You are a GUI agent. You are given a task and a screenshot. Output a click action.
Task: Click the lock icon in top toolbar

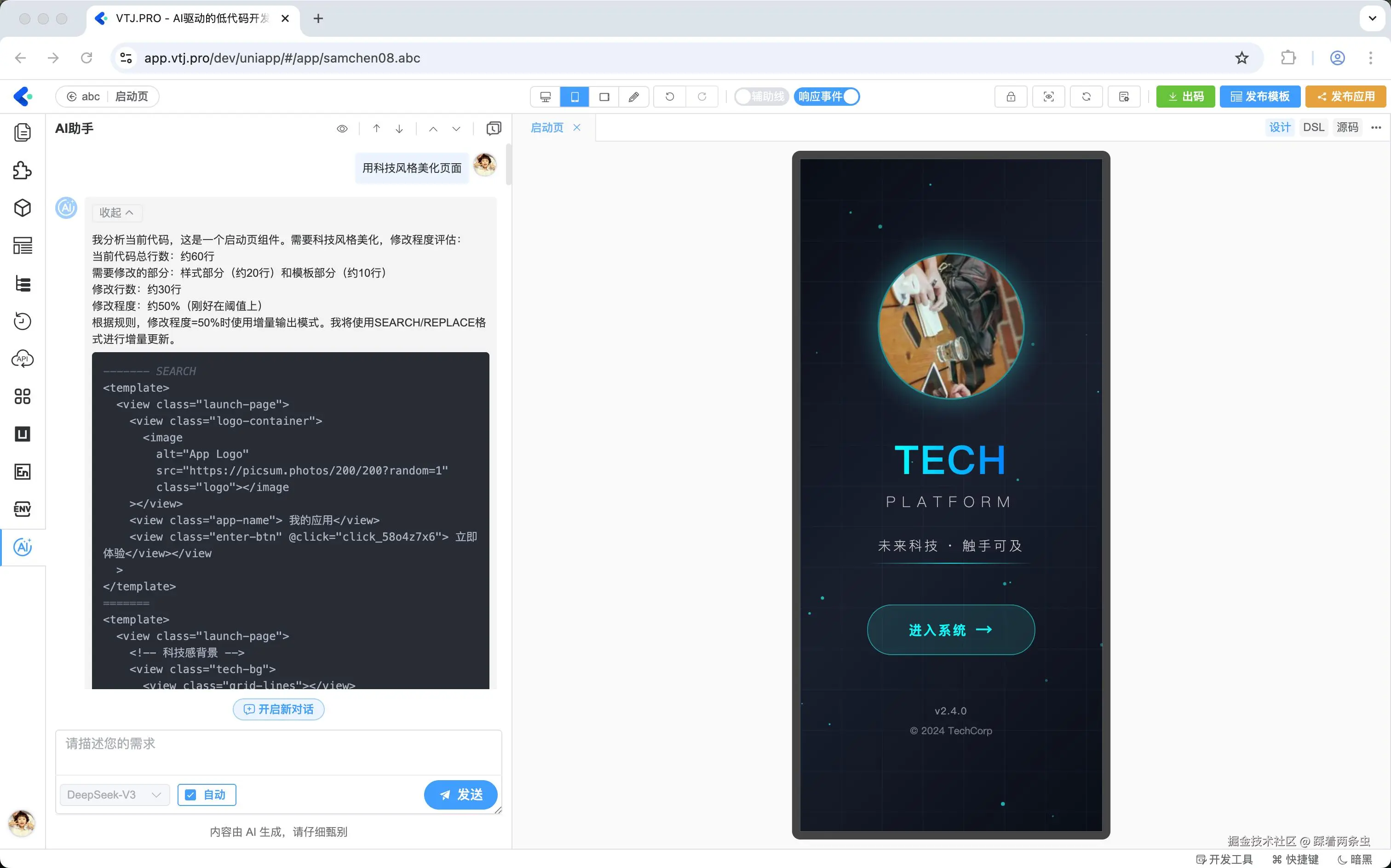1010,97
